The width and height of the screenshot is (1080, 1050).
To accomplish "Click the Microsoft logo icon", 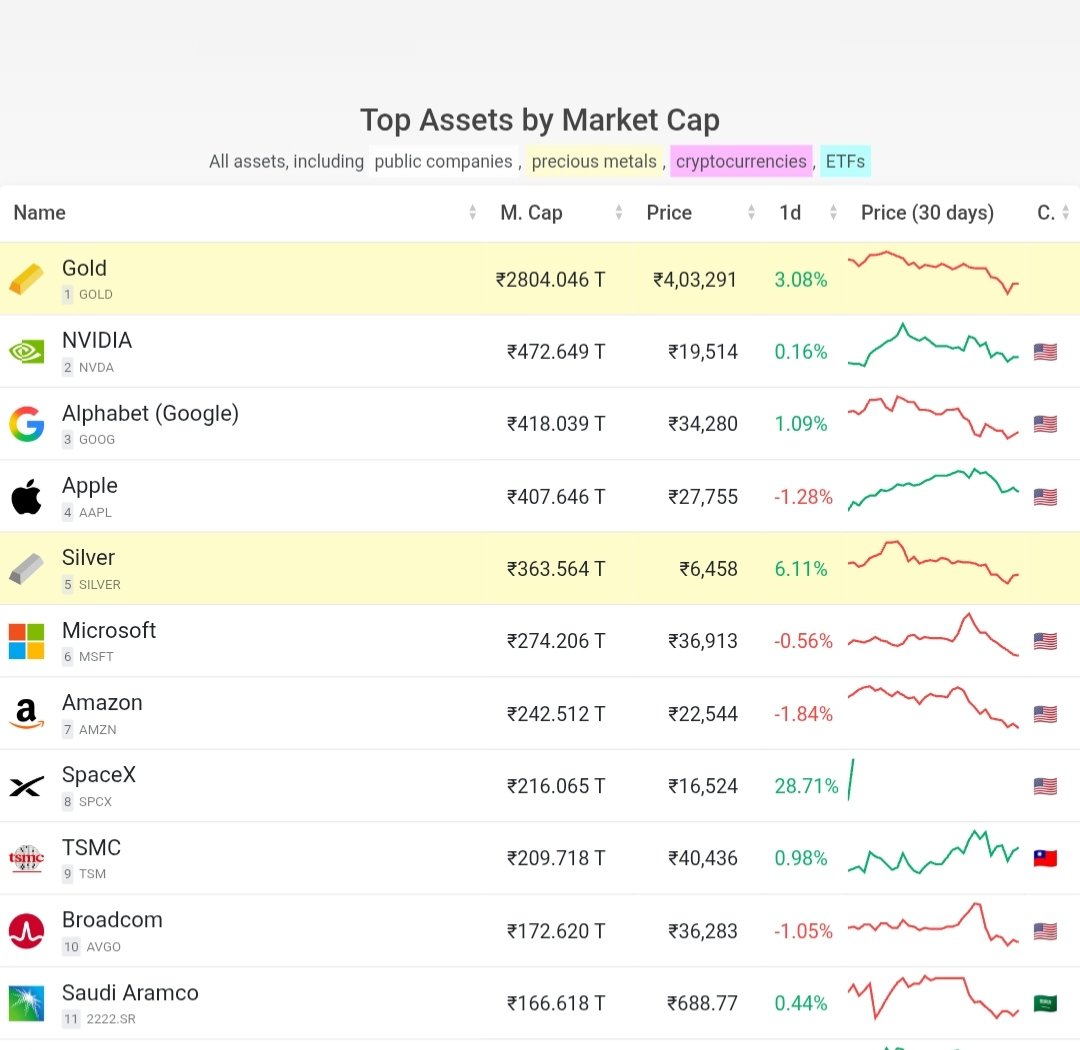I will 26,641.
